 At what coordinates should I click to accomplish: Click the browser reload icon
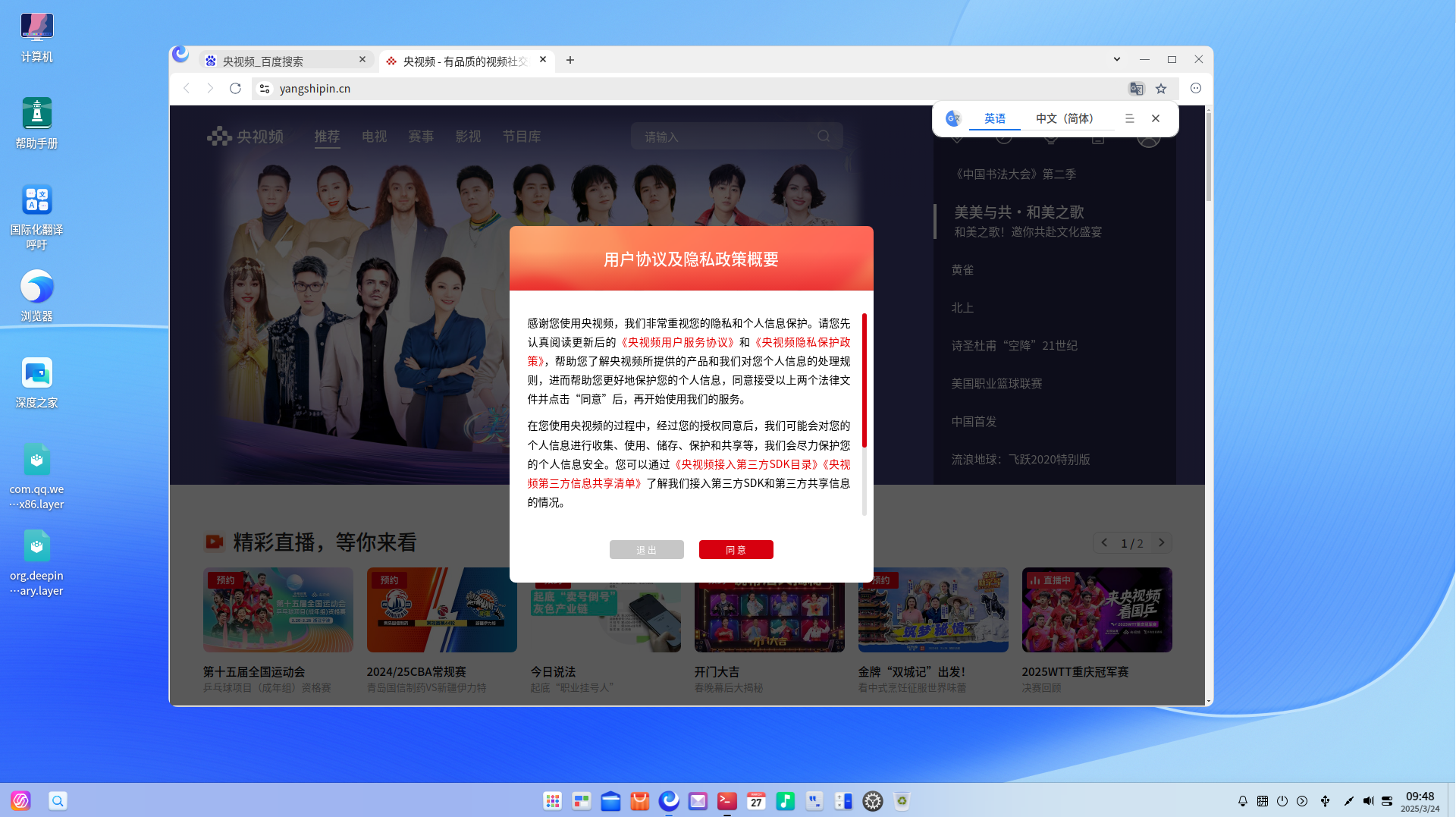[x=235, y=89]
